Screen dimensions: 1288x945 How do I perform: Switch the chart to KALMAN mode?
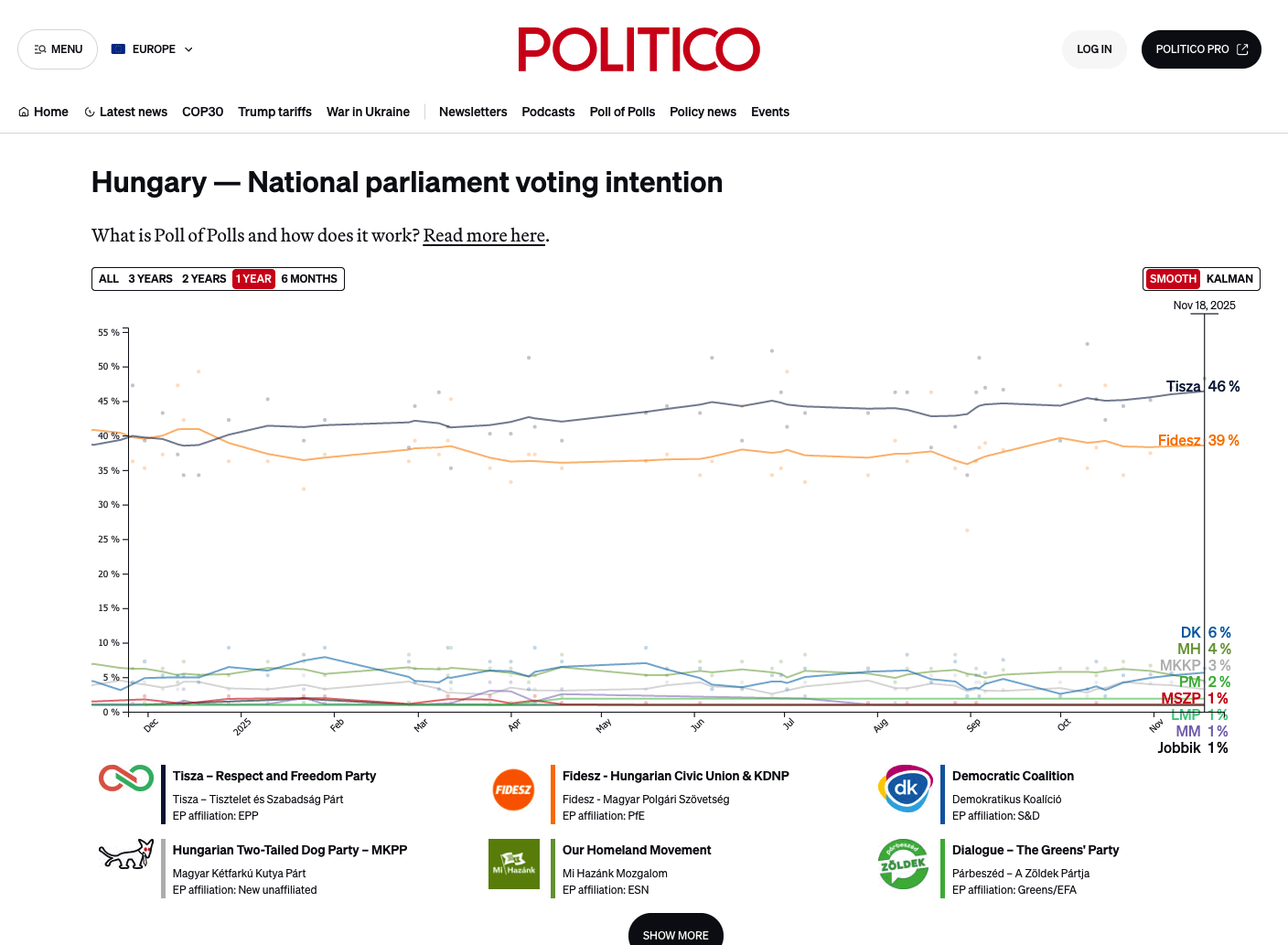(x=1229, y=279)
